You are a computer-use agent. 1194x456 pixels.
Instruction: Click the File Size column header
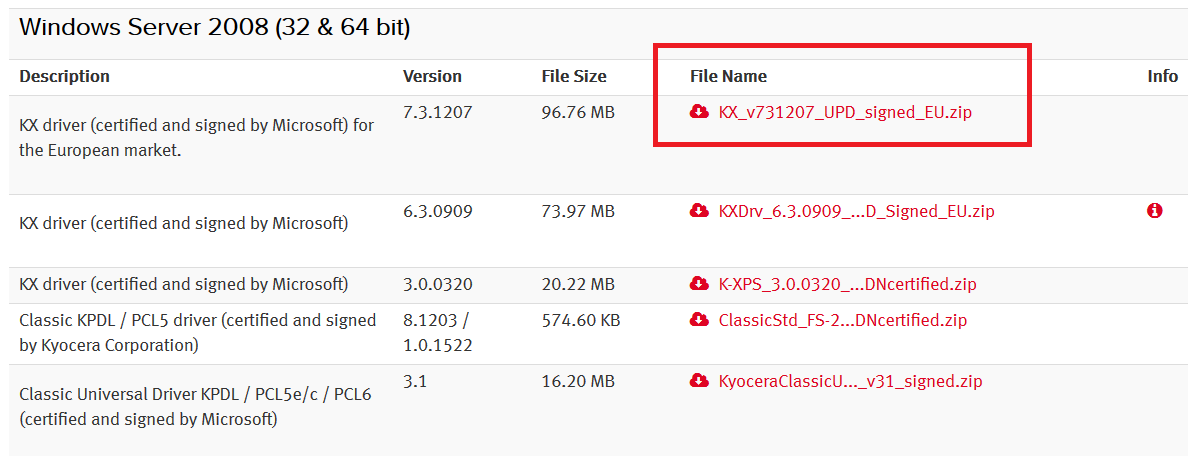pos(574,76)
